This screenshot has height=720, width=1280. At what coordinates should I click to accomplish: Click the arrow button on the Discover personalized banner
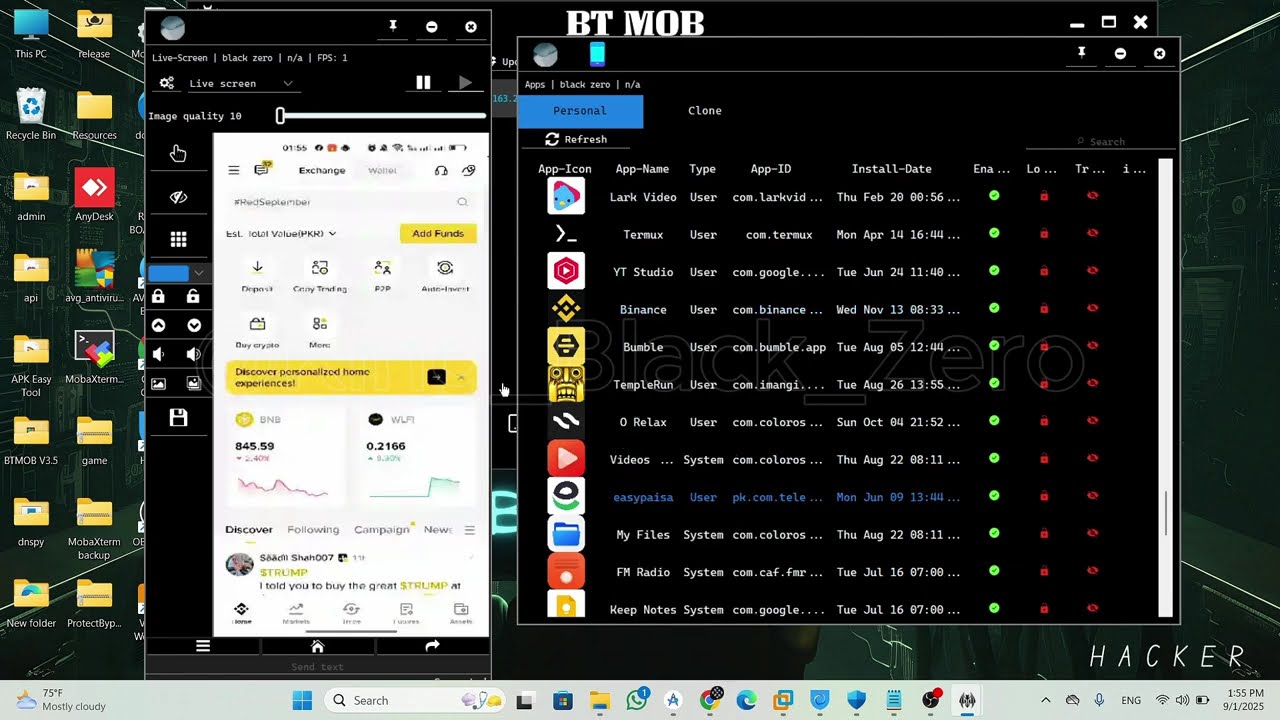click(436, 377)
